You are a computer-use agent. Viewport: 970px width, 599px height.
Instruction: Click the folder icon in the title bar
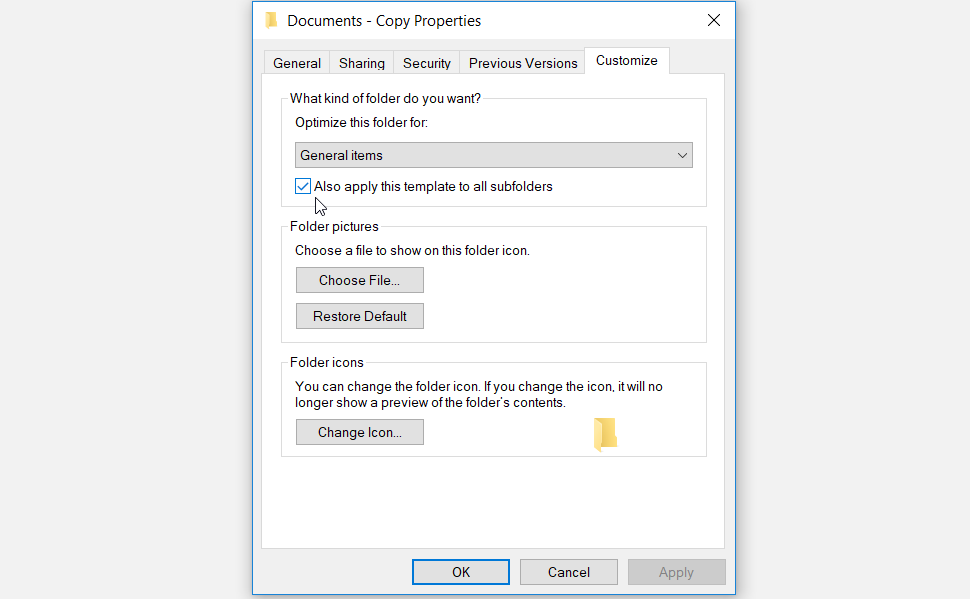coord(271,20)
